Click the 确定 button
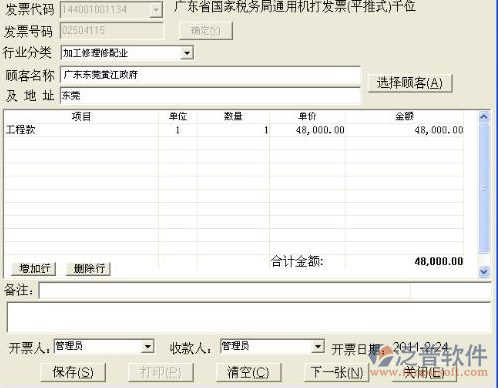The width and height of the screenshot is (498, 388). 206,31
